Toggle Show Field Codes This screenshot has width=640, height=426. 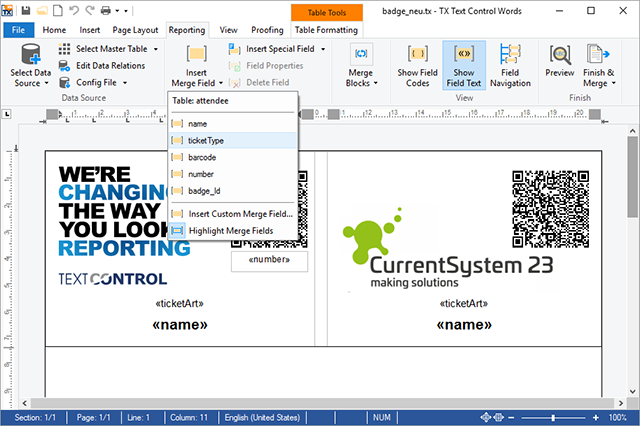point(417,66)
